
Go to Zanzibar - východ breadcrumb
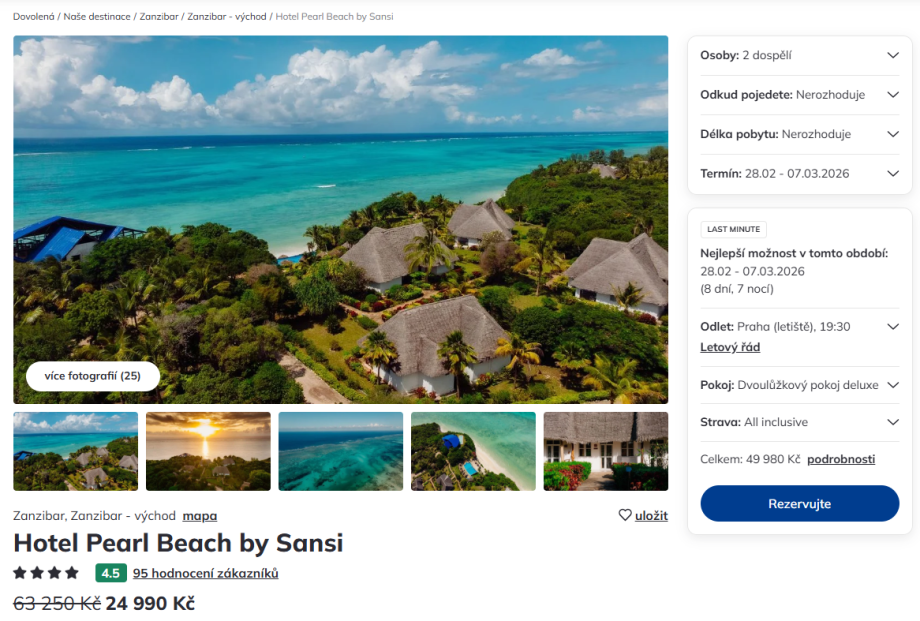coord(227,17)
